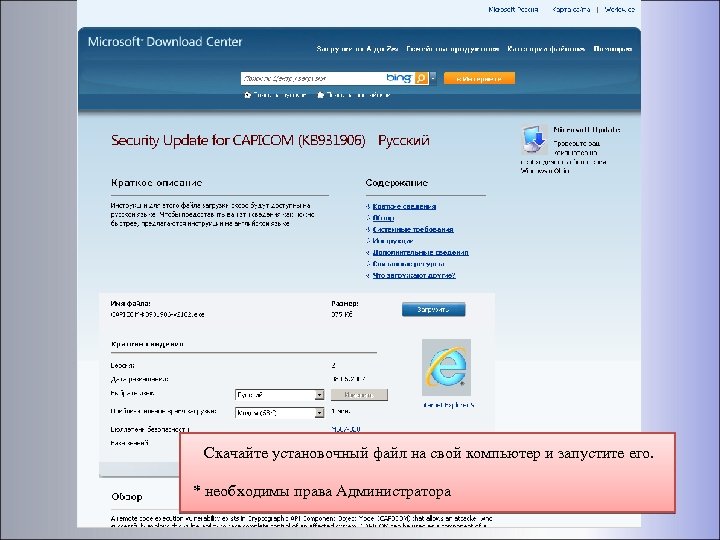Jump to Краткие сведения section link
Screen dimensions: 720x540
pyautogui.click(x=404, y=207)
